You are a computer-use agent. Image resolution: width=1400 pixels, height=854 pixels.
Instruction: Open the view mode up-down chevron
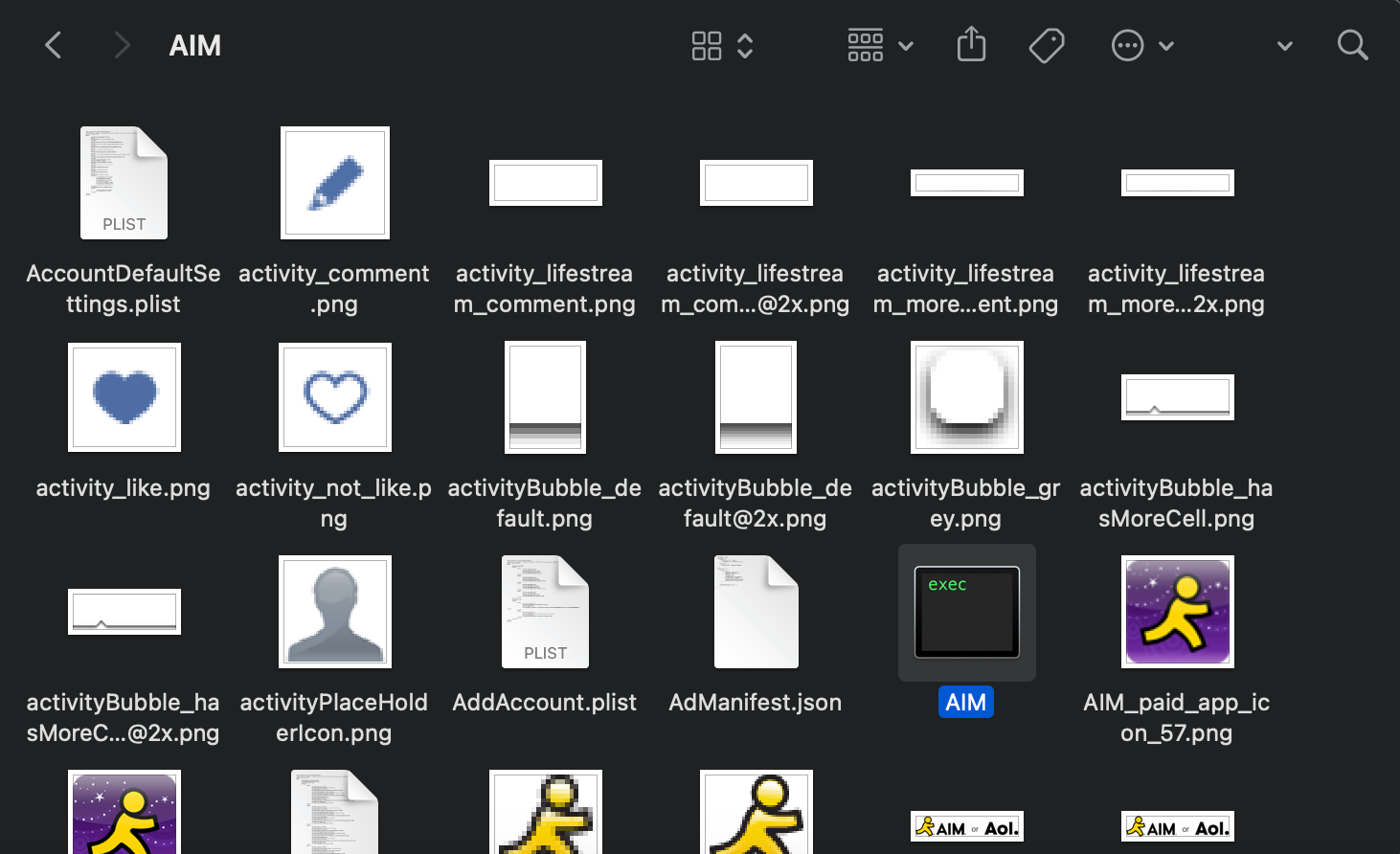745,45
